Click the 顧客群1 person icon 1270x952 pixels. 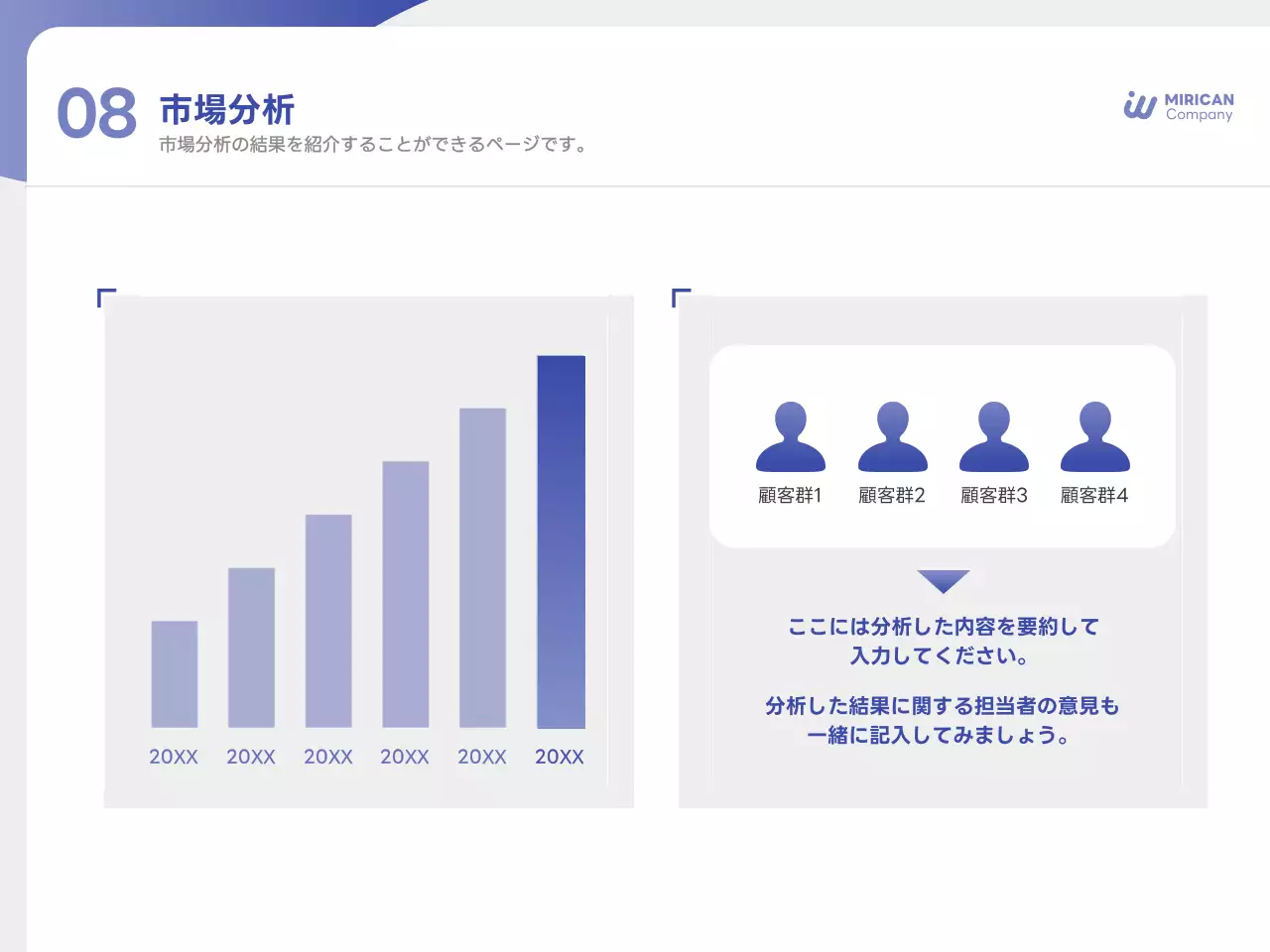point(790,437)
